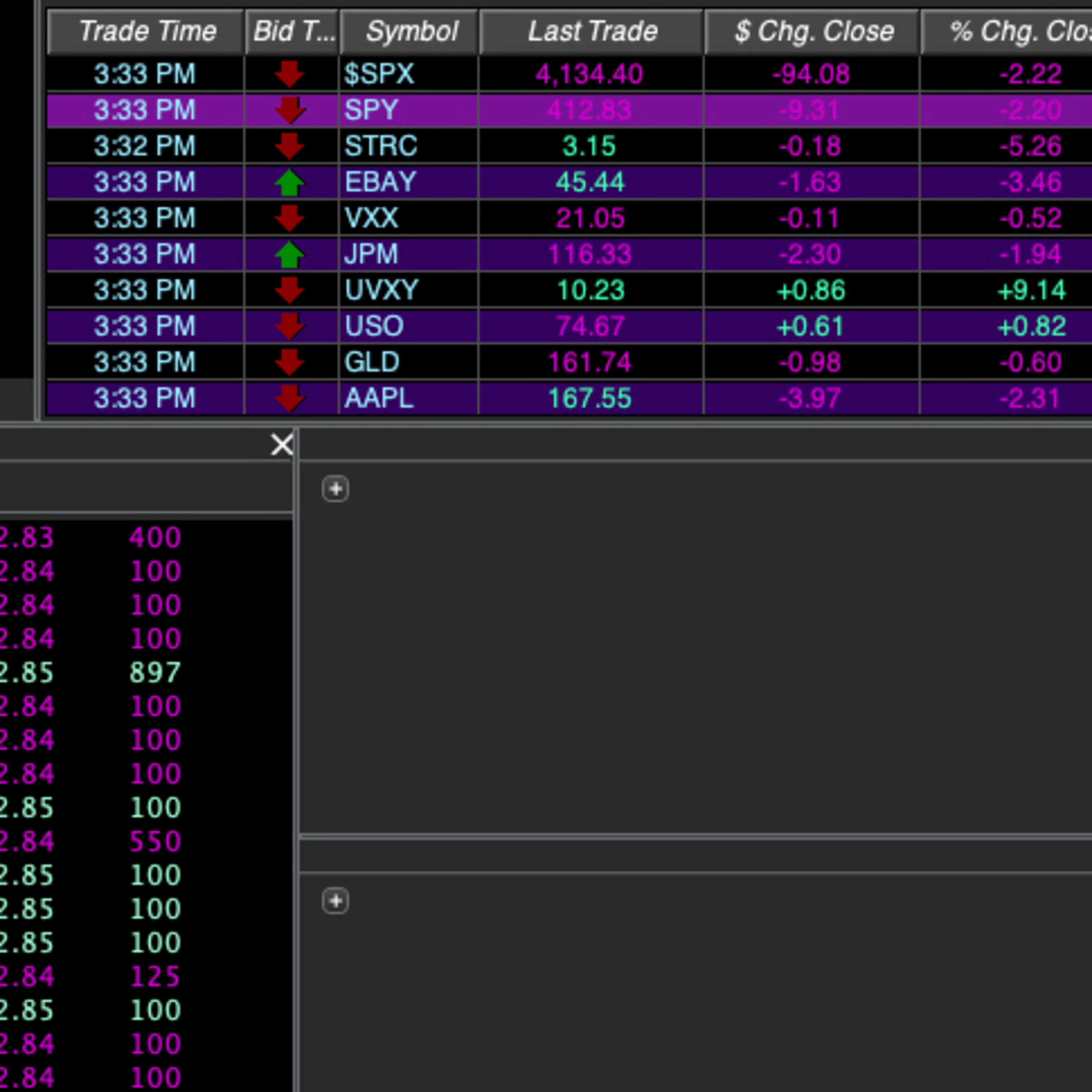The width and height of the screenshot is (1092, 1092).
Task: Click UVXY's dollar change +0.86
Action: pyautogui.click(x=811, y=290)
